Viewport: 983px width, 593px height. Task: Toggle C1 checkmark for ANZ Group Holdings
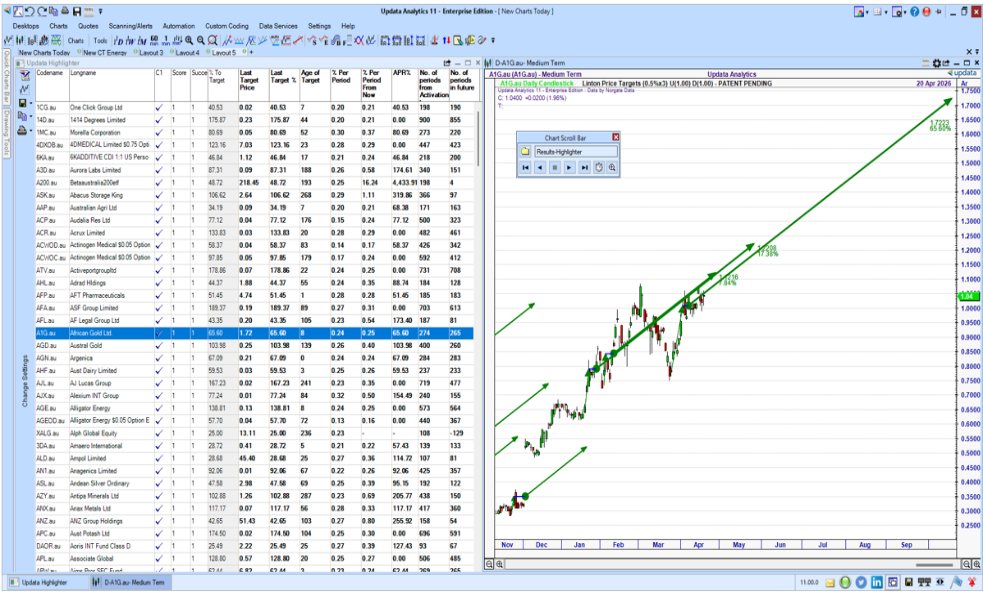pyautogui.click(x=159, y=522)
